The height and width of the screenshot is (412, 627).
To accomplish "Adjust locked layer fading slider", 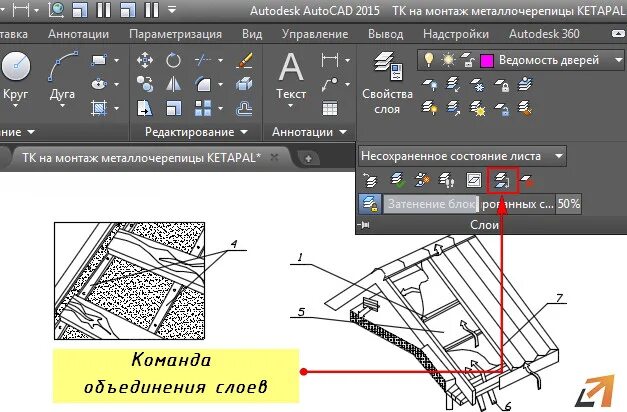I will [469, 204].
